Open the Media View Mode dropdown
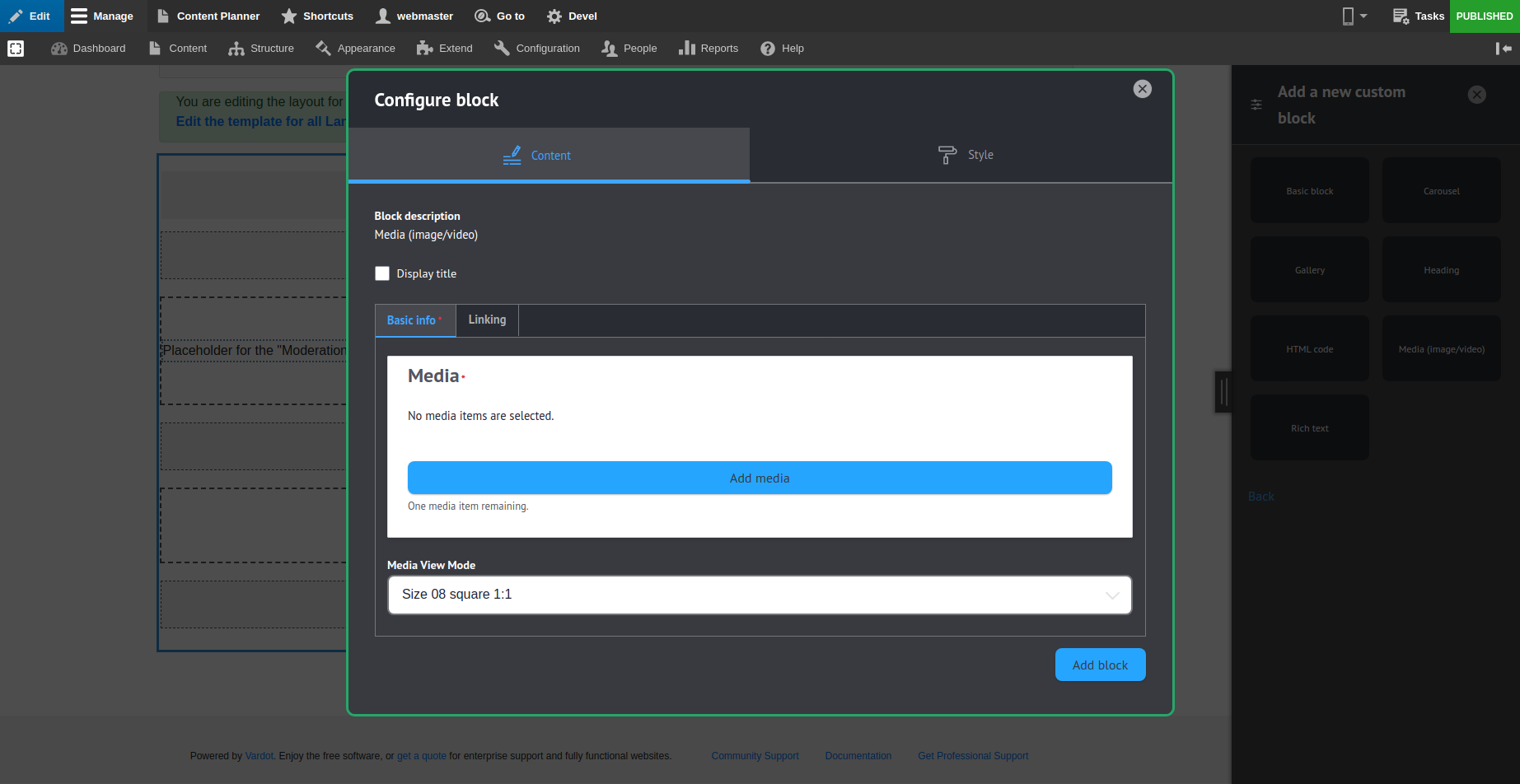Screen dimensions: 1520x784 [x=759, y=595]
